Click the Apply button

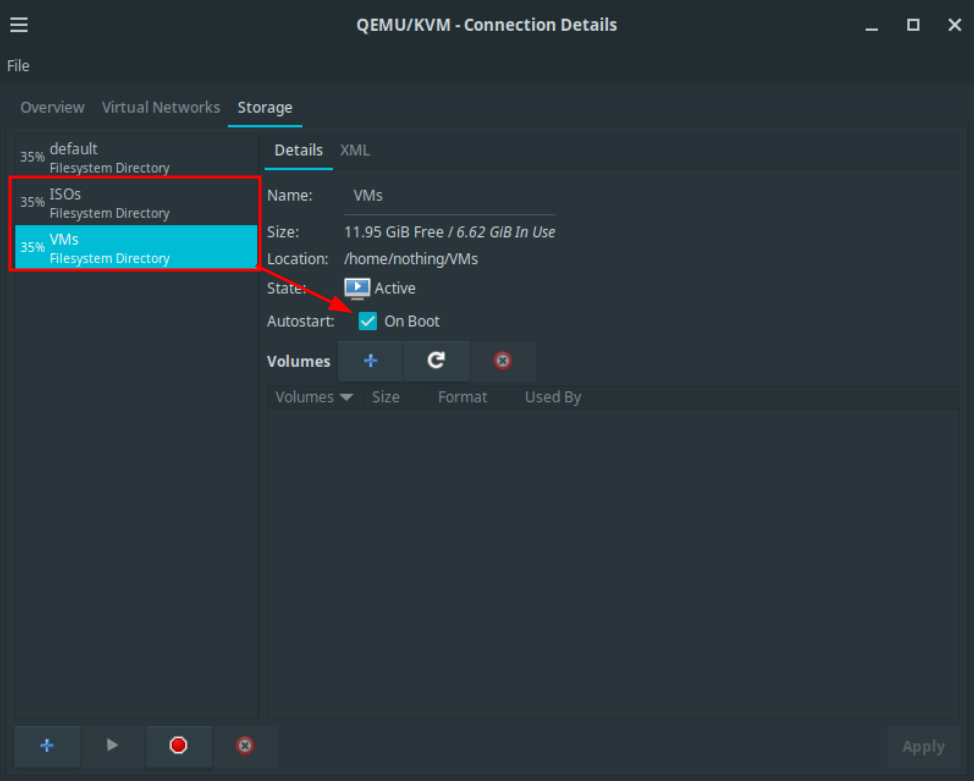[923, 746]
